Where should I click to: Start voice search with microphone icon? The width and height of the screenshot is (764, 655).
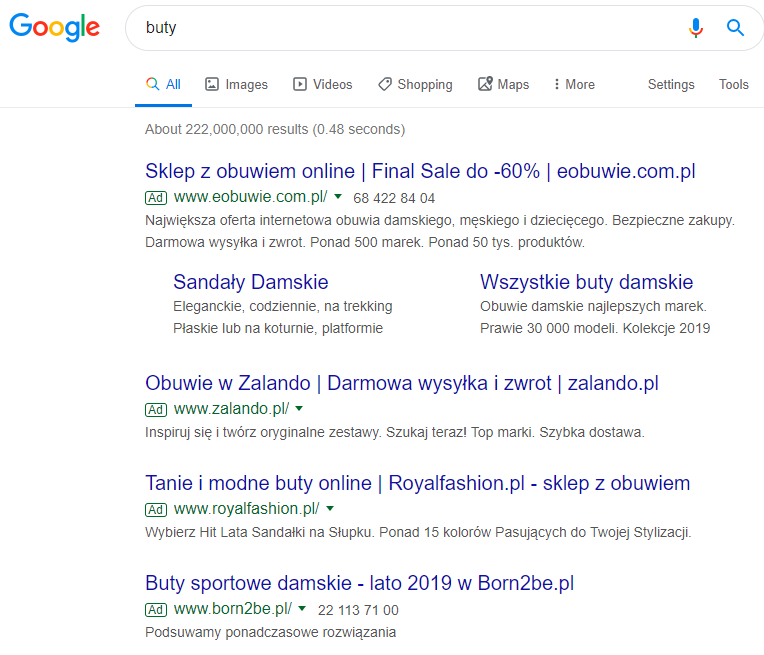pos(696,28)
